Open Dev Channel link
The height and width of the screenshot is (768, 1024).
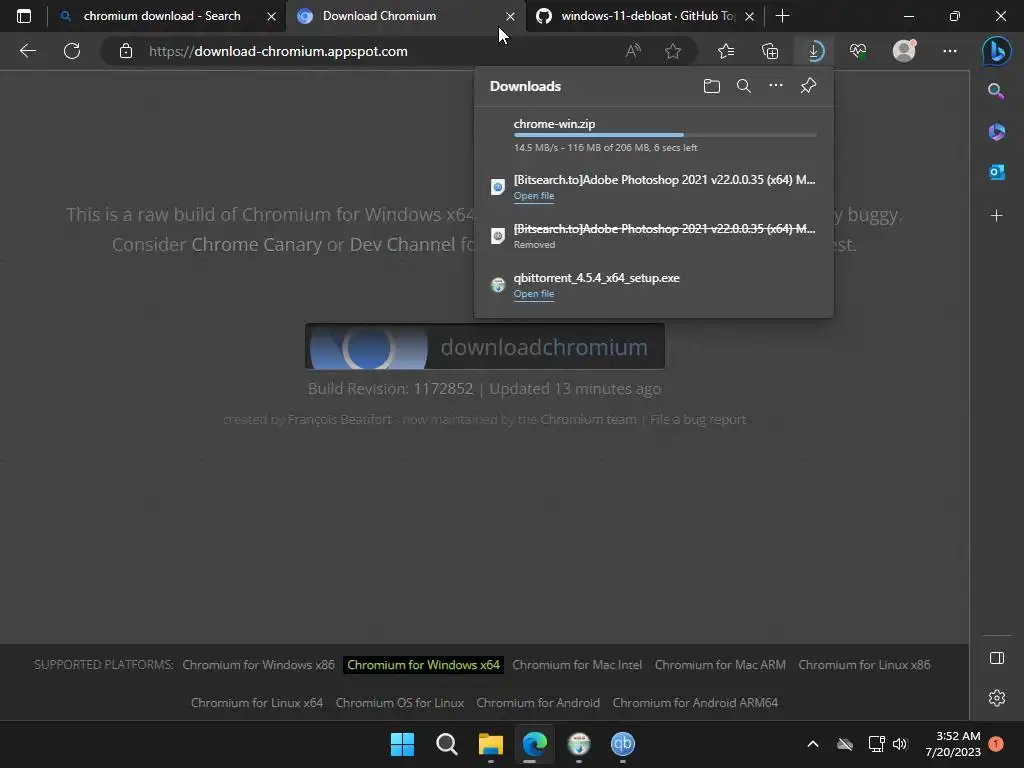click(x=402, y=244)
